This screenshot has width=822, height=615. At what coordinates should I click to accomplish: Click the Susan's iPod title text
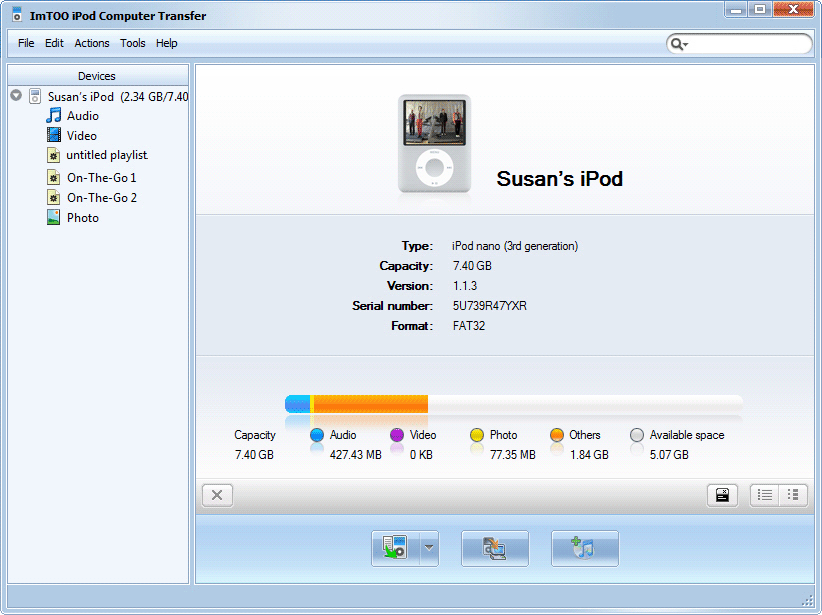(x=559, y=179)
